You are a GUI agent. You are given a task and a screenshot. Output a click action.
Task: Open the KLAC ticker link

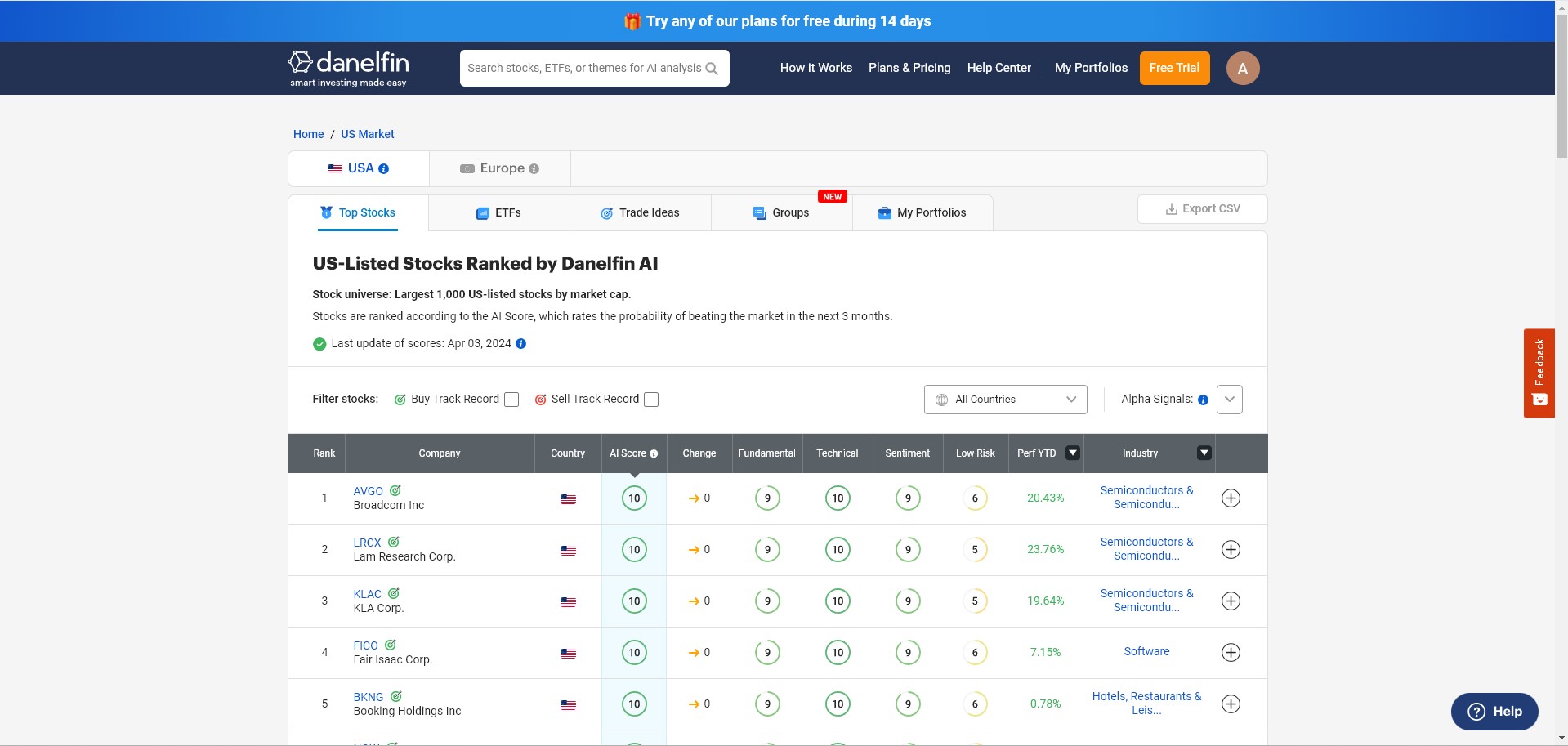[368, 595]
